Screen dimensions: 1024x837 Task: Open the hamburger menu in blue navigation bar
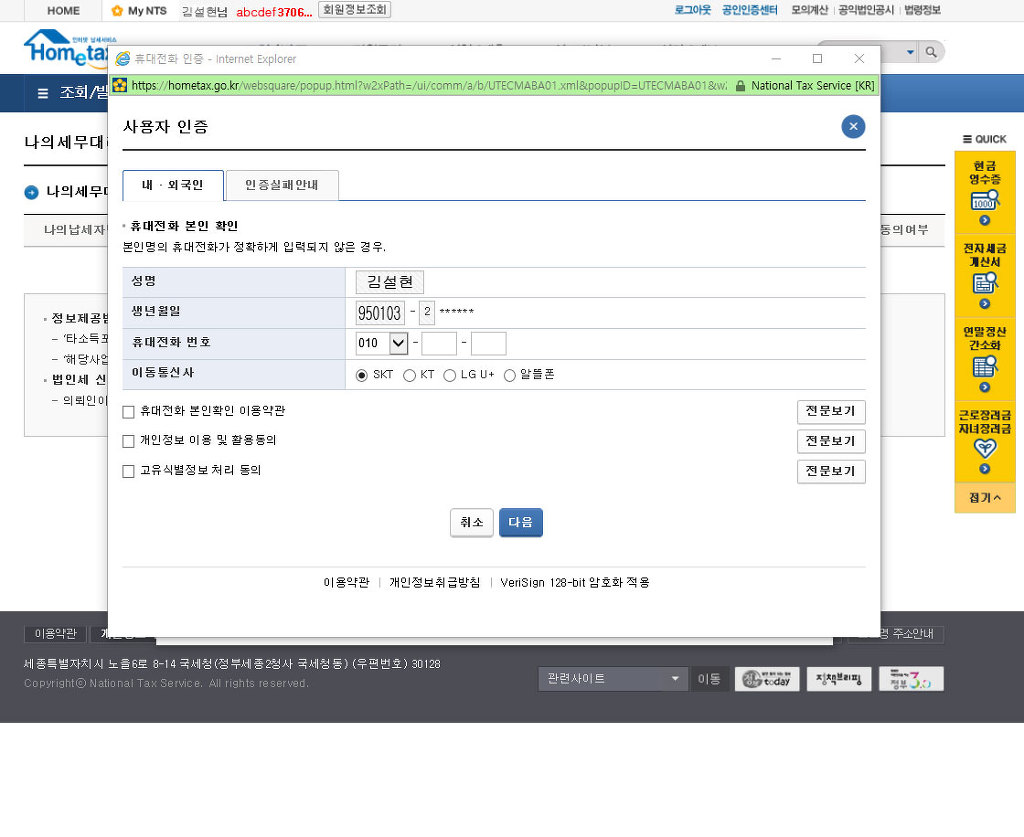tap(43, 93)
